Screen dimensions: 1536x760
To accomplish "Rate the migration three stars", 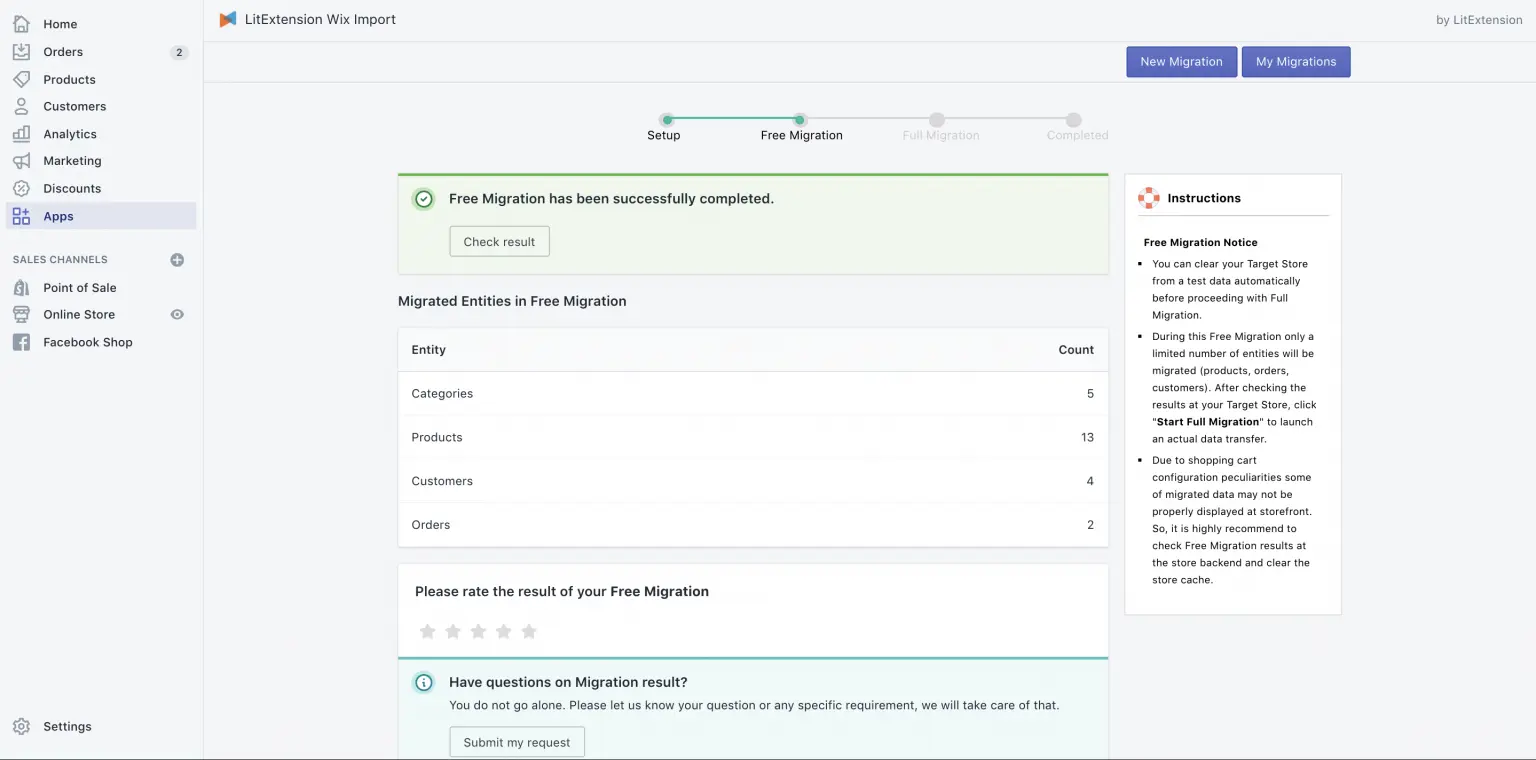I will [x=478, y=631].
